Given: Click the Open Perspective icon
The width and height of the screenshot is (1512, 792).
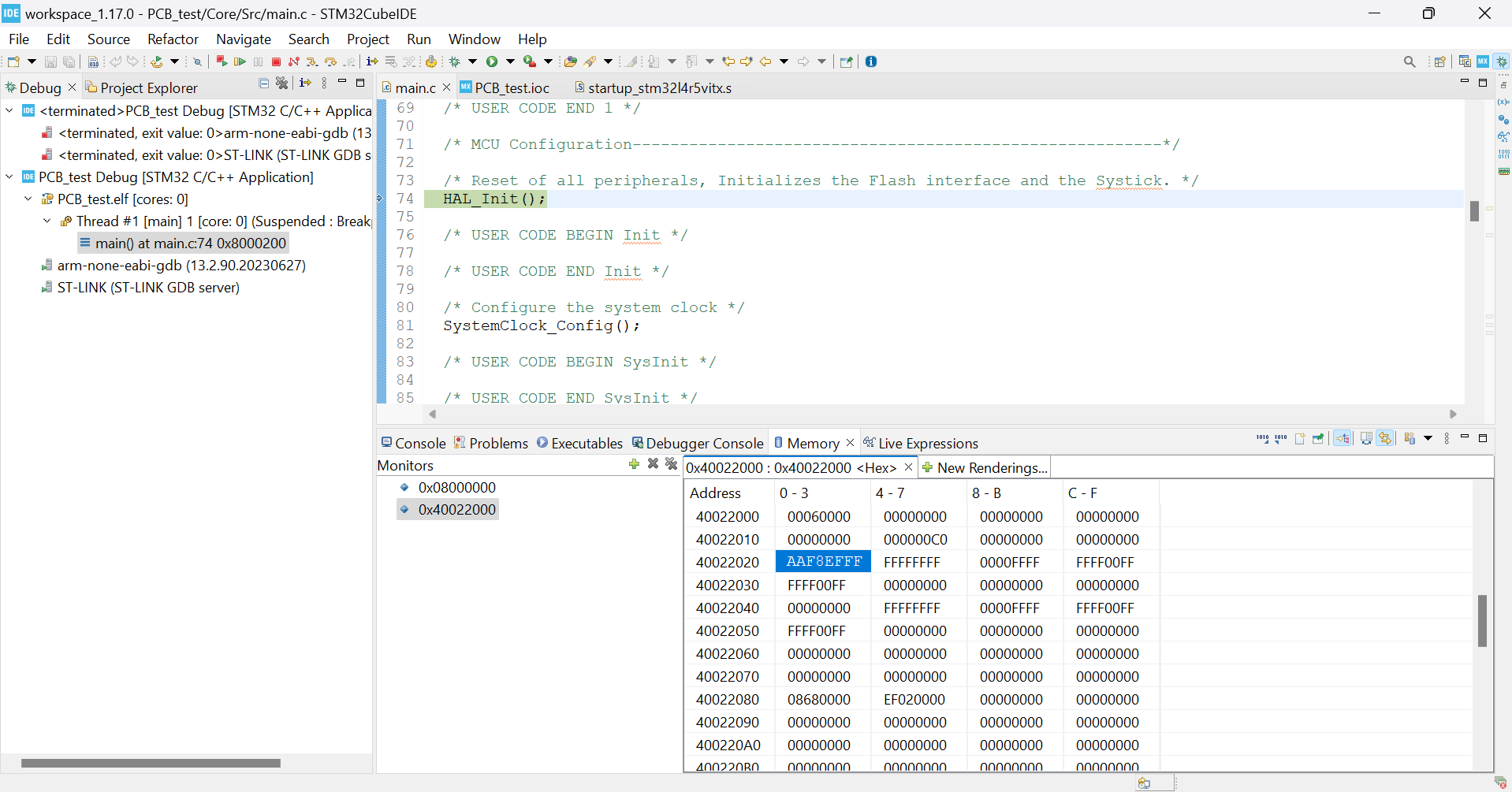Looking at the screenshot, I should click(1440, 61).
